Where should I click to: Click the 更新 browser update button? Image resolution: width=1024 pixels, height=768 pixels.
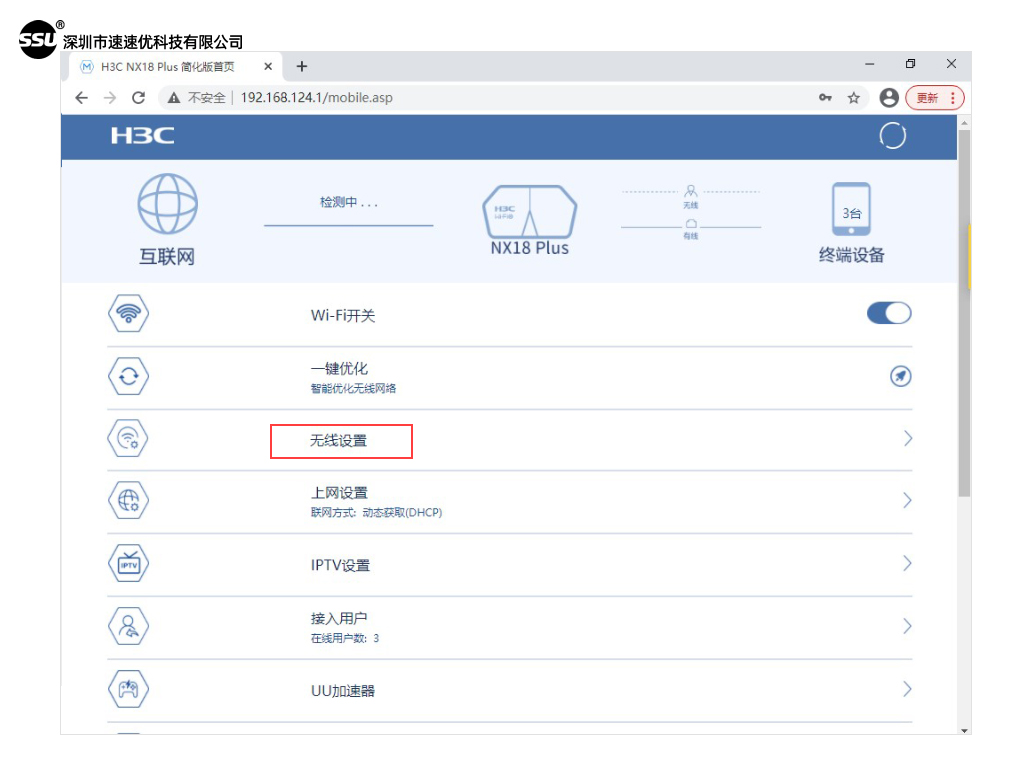tap(933, 98)
